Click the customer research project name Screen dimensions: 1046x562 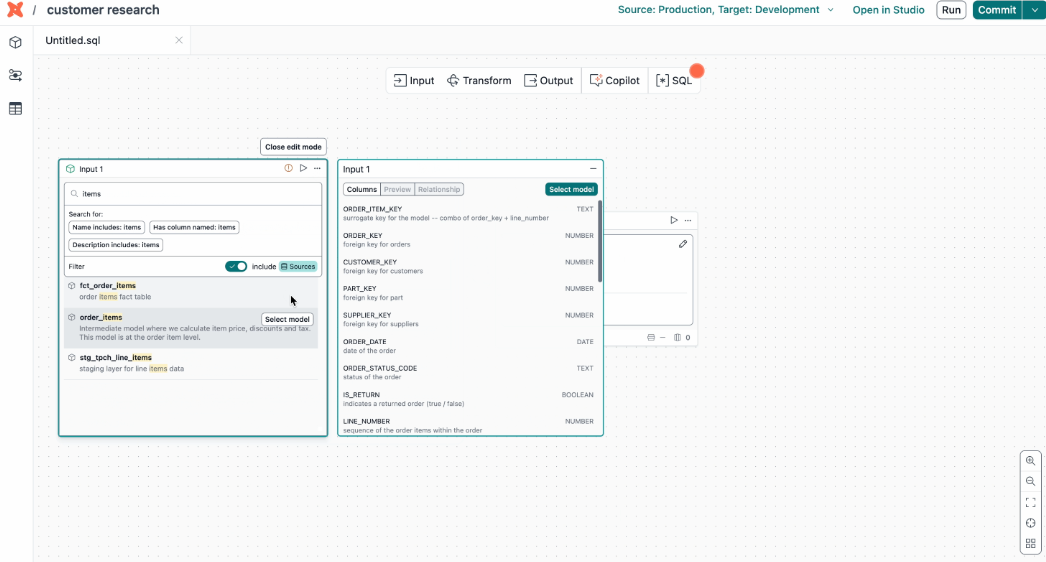pyautogui.click(x=103, y=10)
